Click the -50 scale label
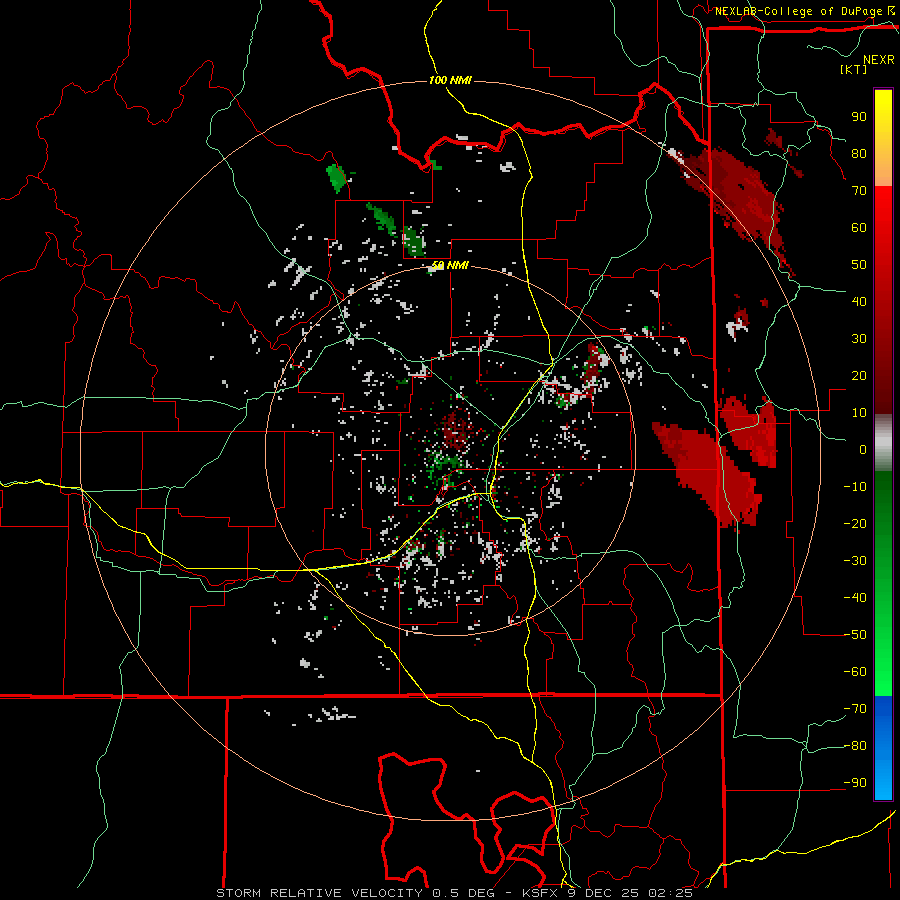 click(855, 635)
